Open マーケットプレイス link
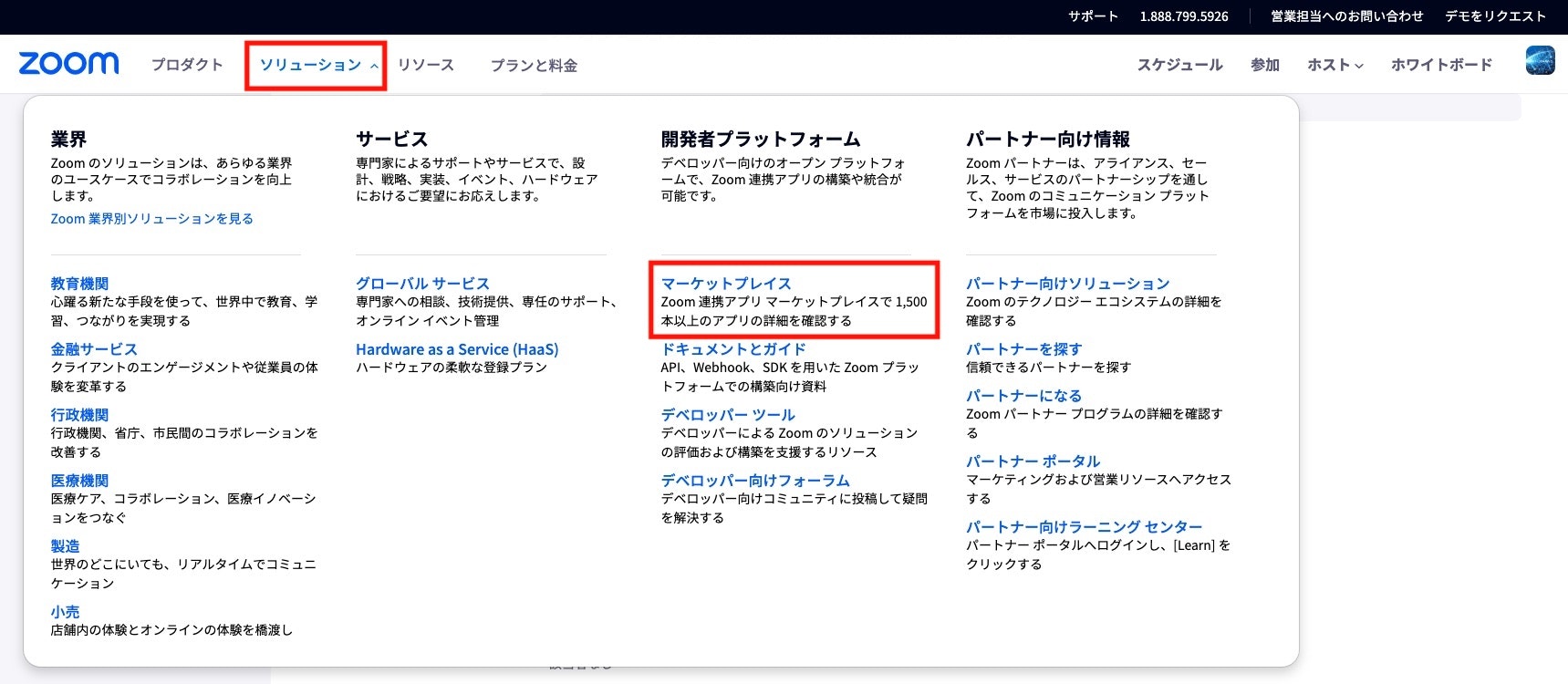This screenshot has width=1568, height=684. tap(726, 284)
